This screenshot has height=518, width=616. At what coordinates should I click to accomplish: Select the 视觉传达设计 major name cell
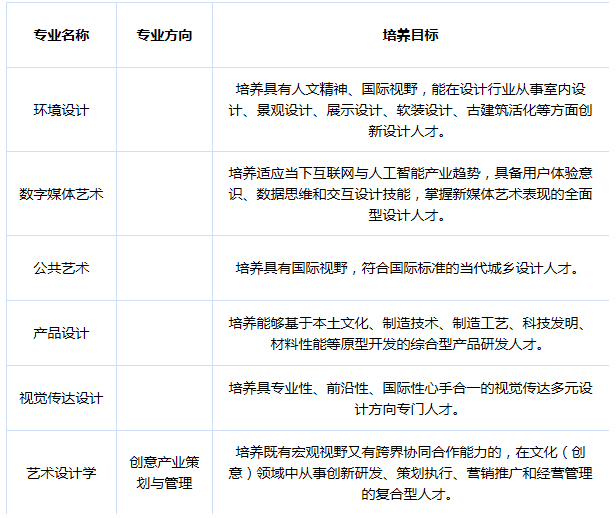pos(61,398)
